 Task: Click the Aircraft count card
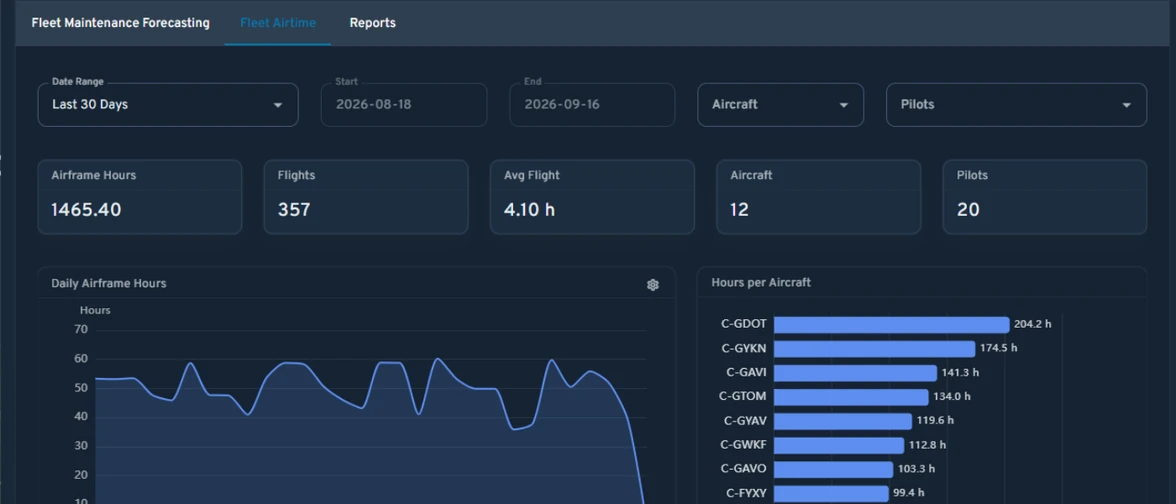pos(818,196)
